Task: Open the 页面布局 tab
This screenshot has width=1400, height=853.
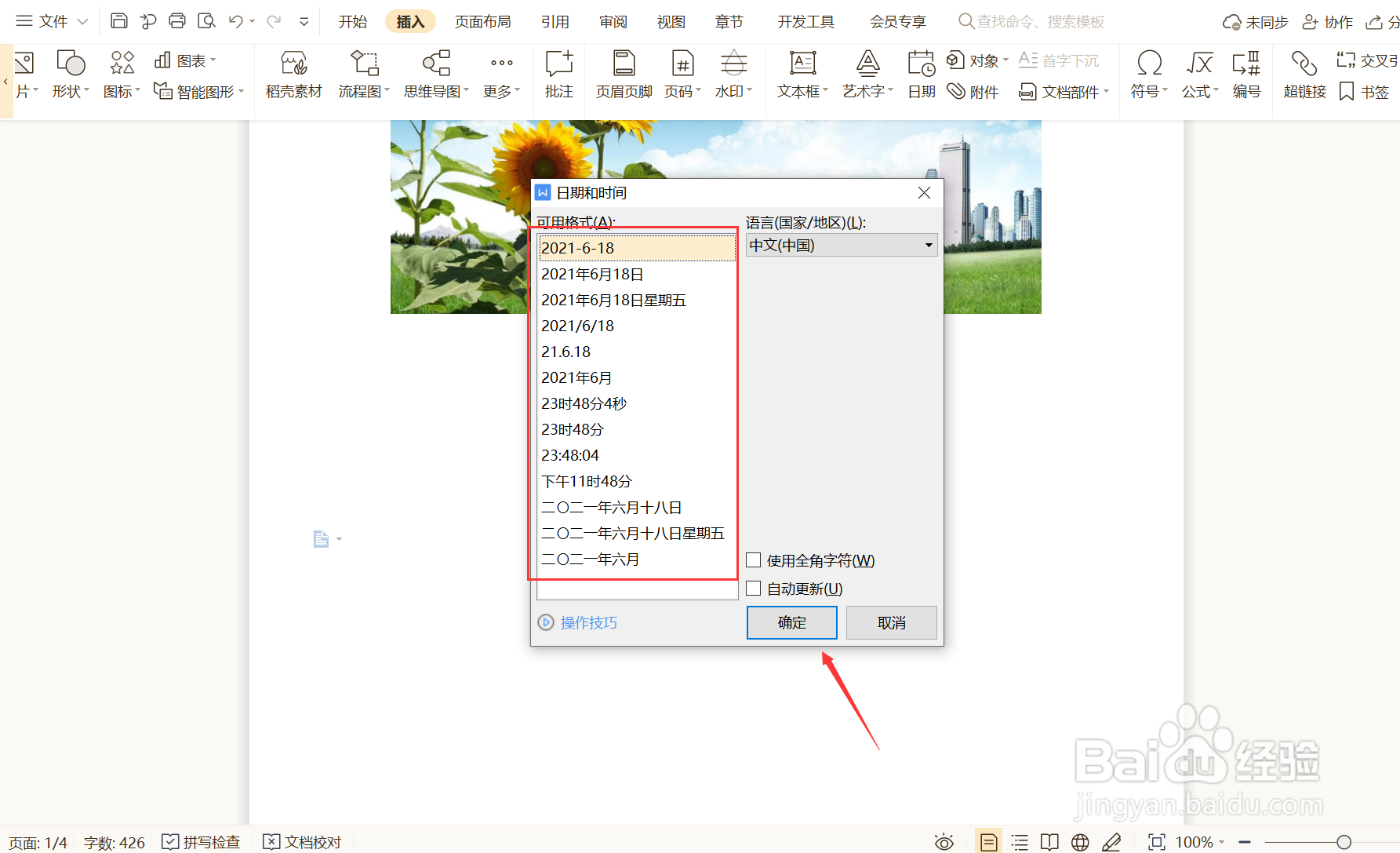Action: (x=483, y=21)
